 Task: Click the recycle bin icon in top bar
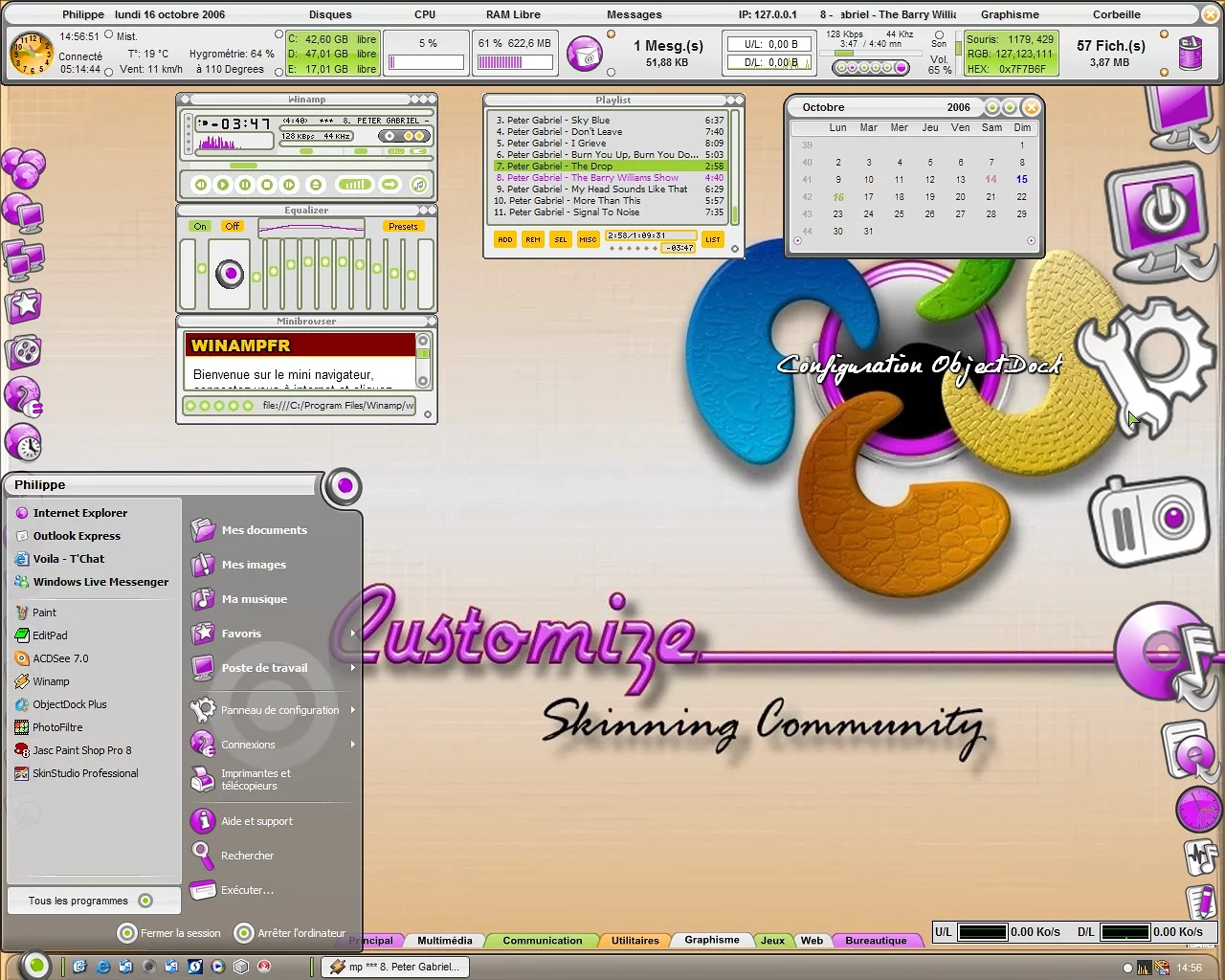tap(1190, 54)
